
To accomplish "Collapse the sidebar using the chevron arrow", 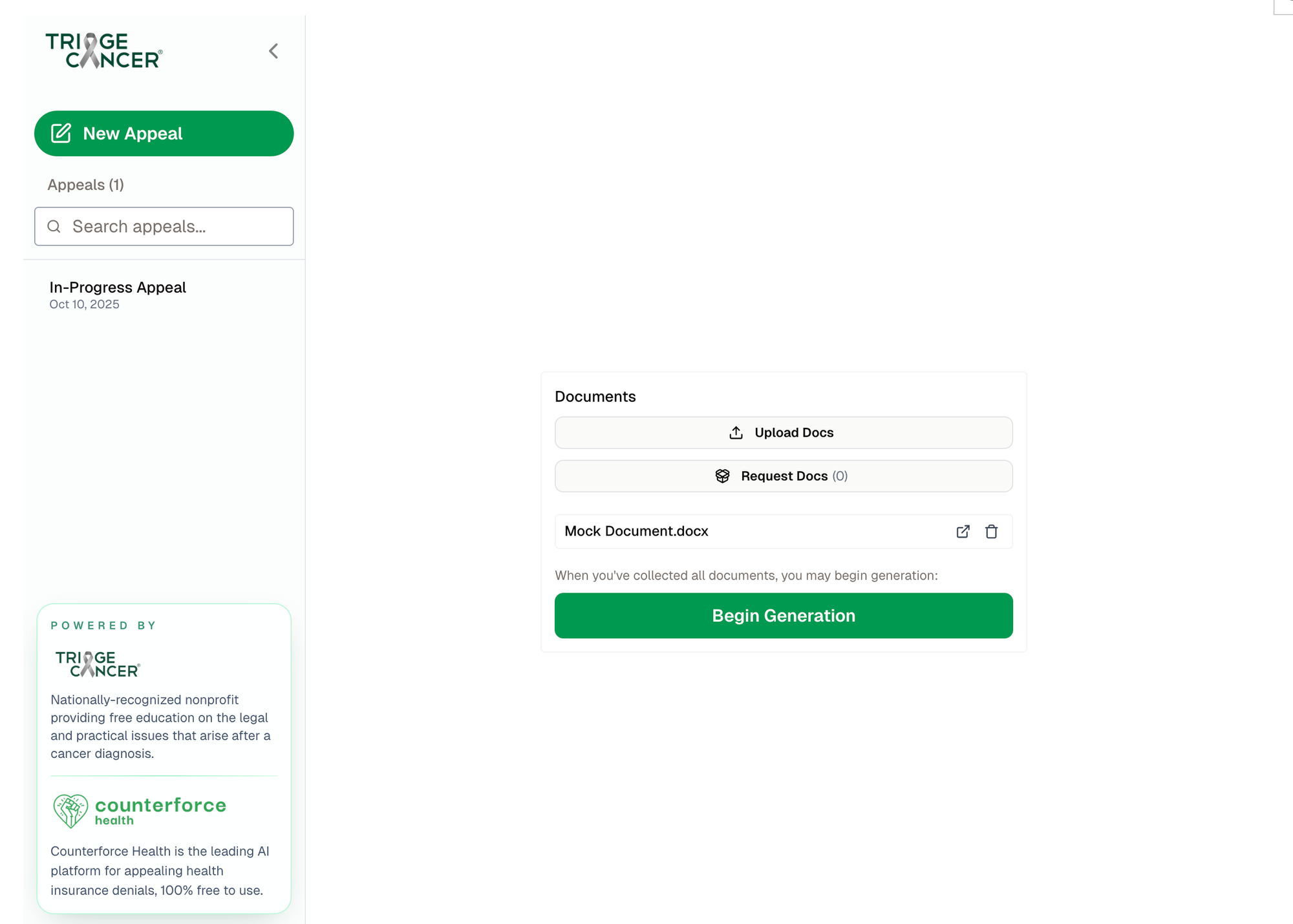I will point(273,51).
